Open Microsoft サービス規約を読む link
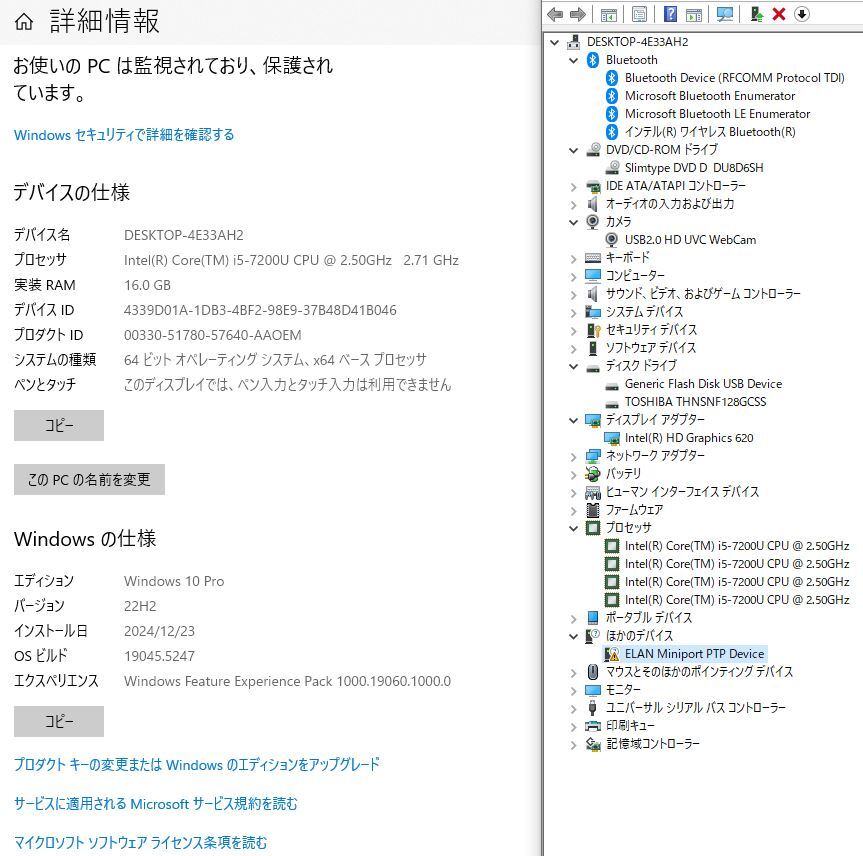 (x=156, y=804)
